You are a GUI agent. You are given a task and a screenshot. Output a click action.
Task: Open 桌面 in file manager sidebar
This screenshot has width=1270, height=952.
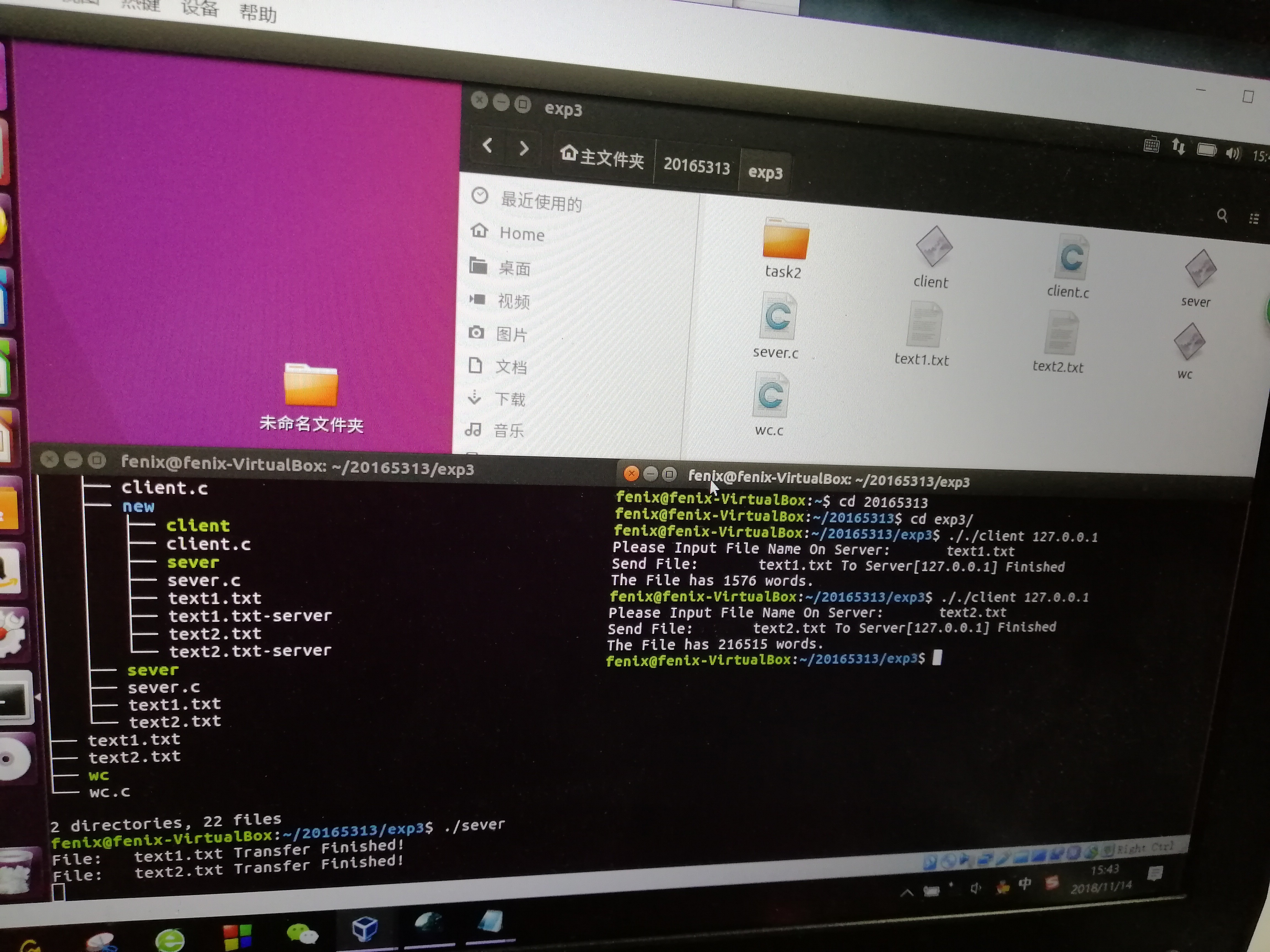[499, 267]
